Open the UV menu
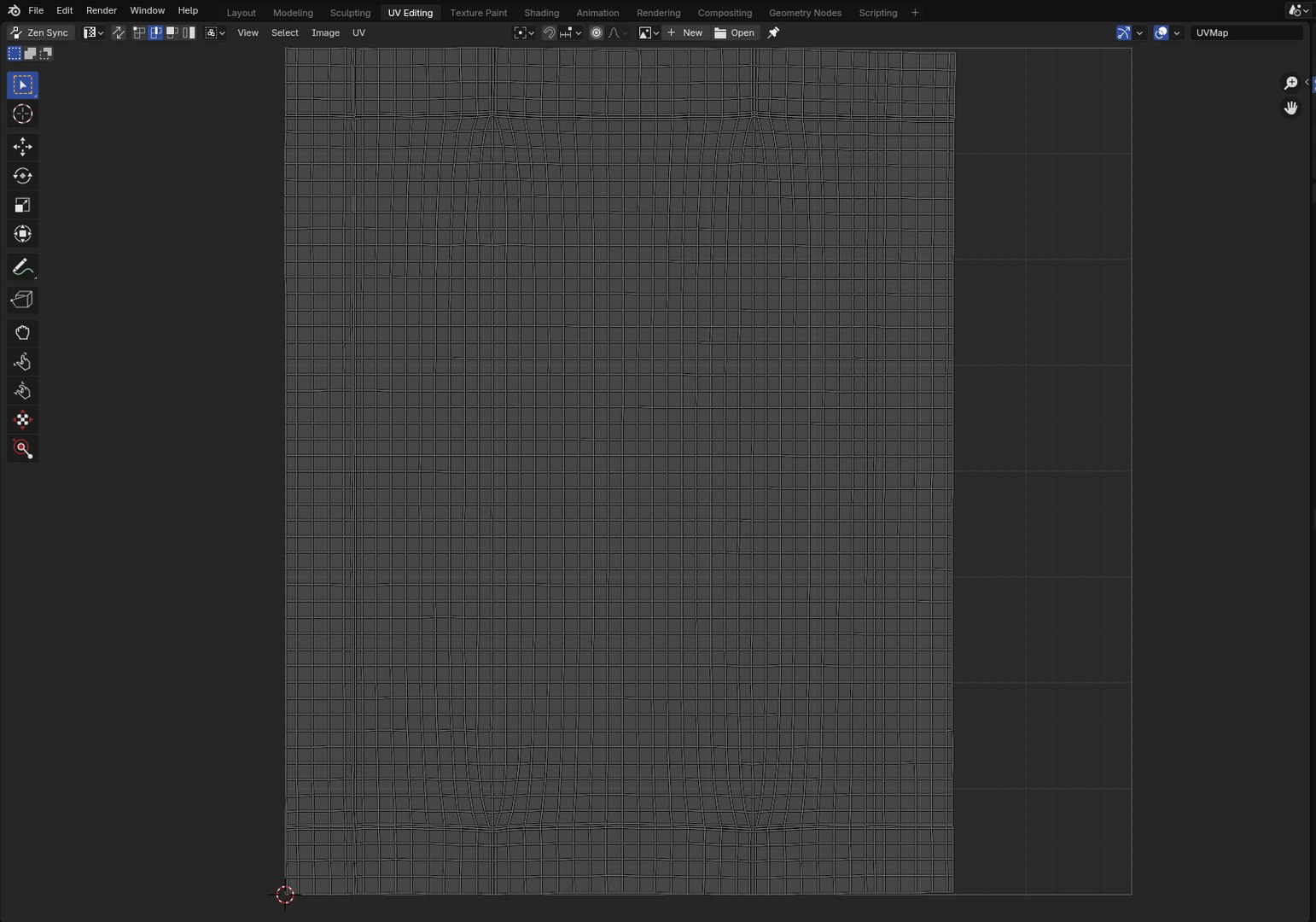 [x=358, y=32]
